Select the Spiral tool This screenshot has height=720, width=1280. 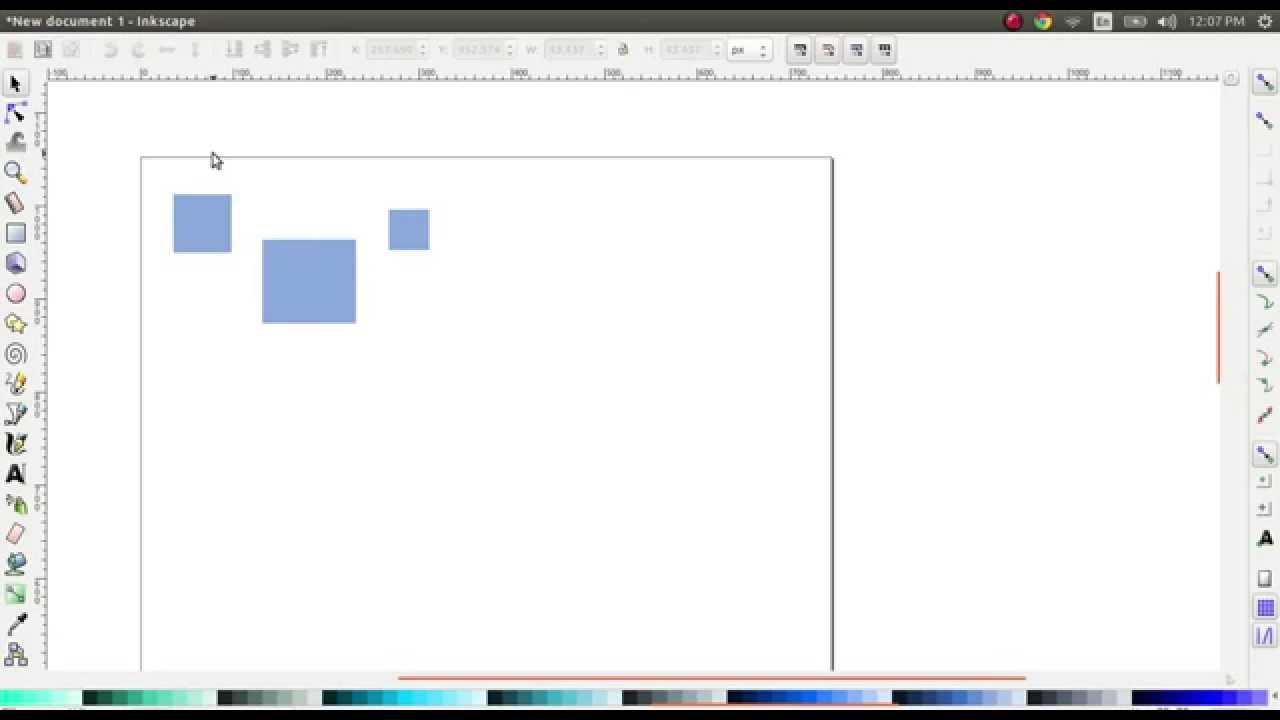15,353
